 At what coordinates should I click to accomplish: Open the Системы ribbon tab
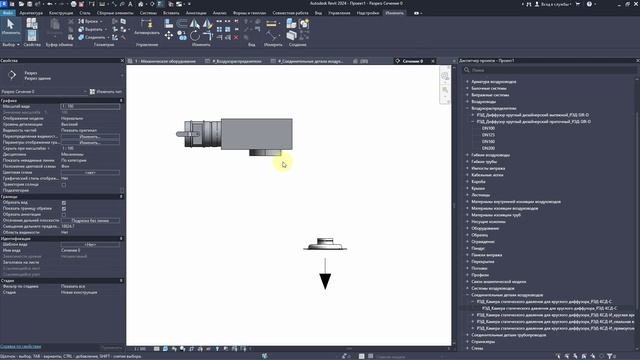point(148,13)
